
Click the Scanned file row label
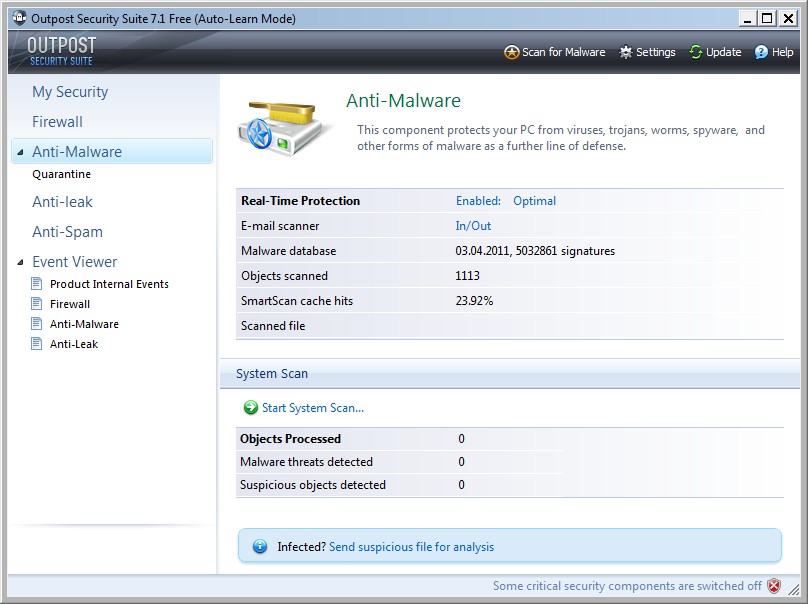click(x=273, y=326)
